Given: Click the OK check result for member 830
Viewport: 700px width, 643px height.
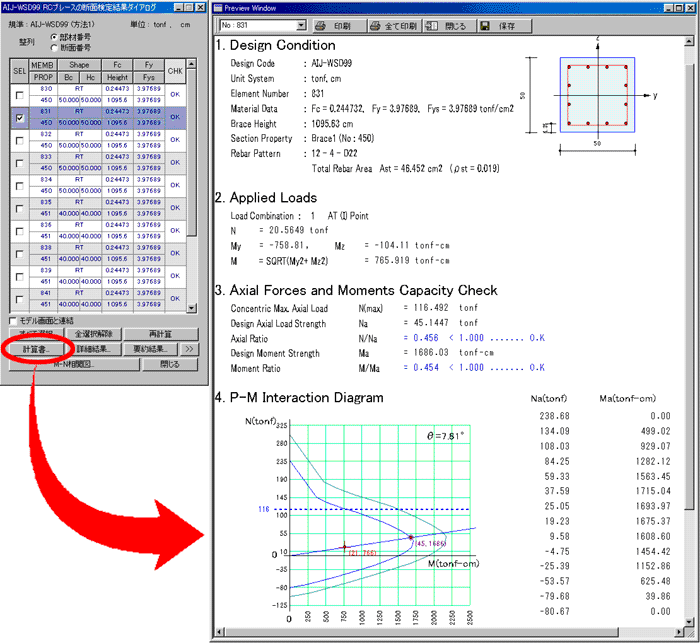Looking at the screenshot, I should point(175,95).
